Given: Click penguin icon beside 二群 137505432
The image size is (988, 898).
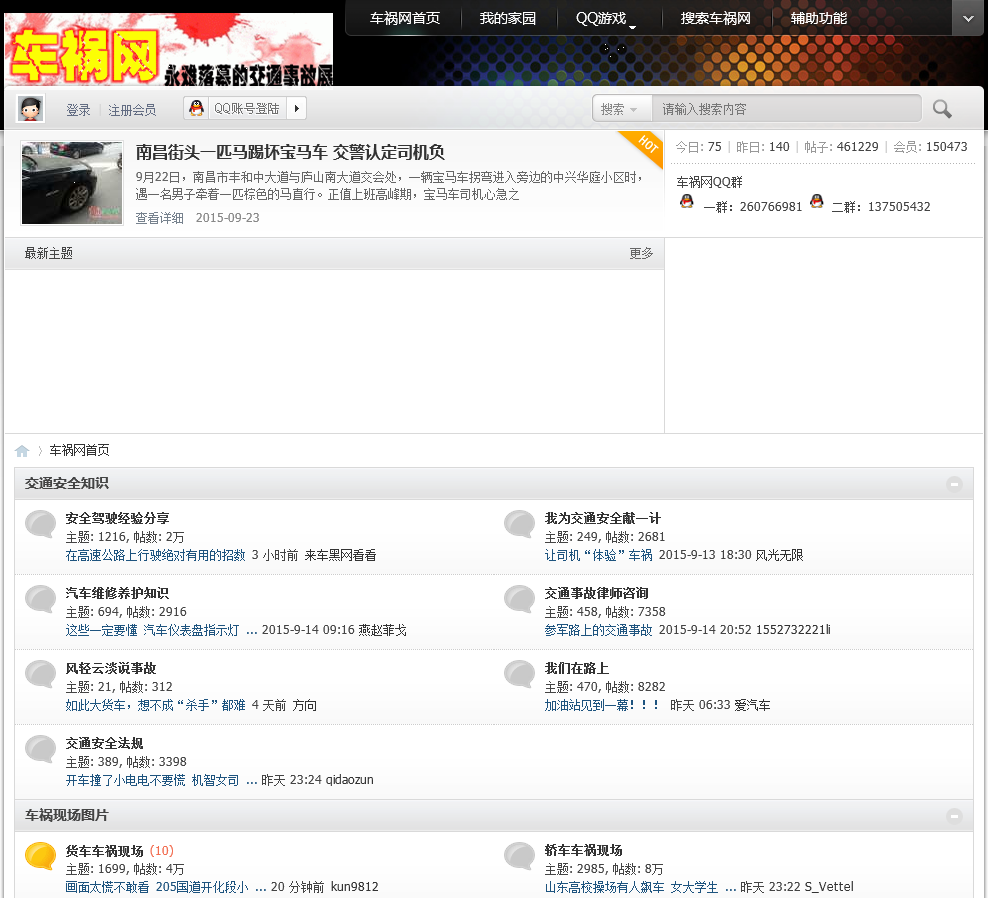Looking at the screenshot, I should click(x=817, y=202).
